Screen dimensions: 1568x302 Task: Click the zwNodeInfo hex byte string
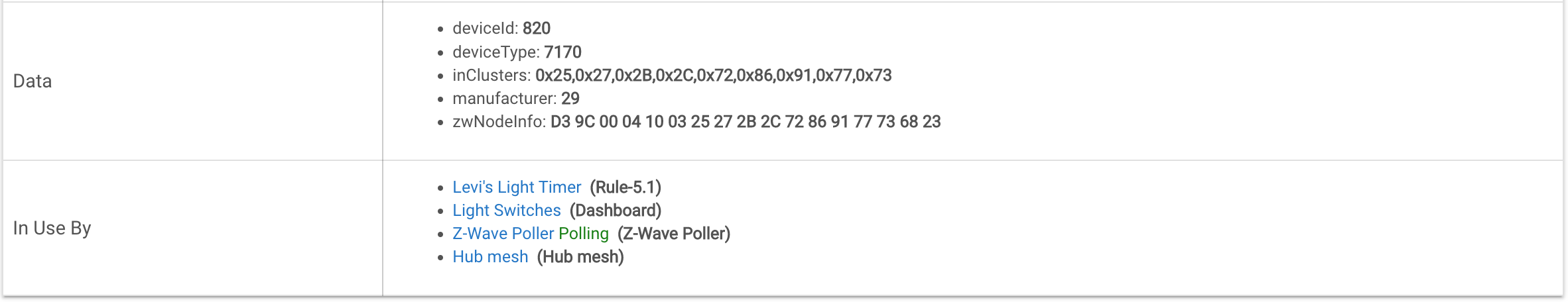pyautogui.click(x=746, y=122)
